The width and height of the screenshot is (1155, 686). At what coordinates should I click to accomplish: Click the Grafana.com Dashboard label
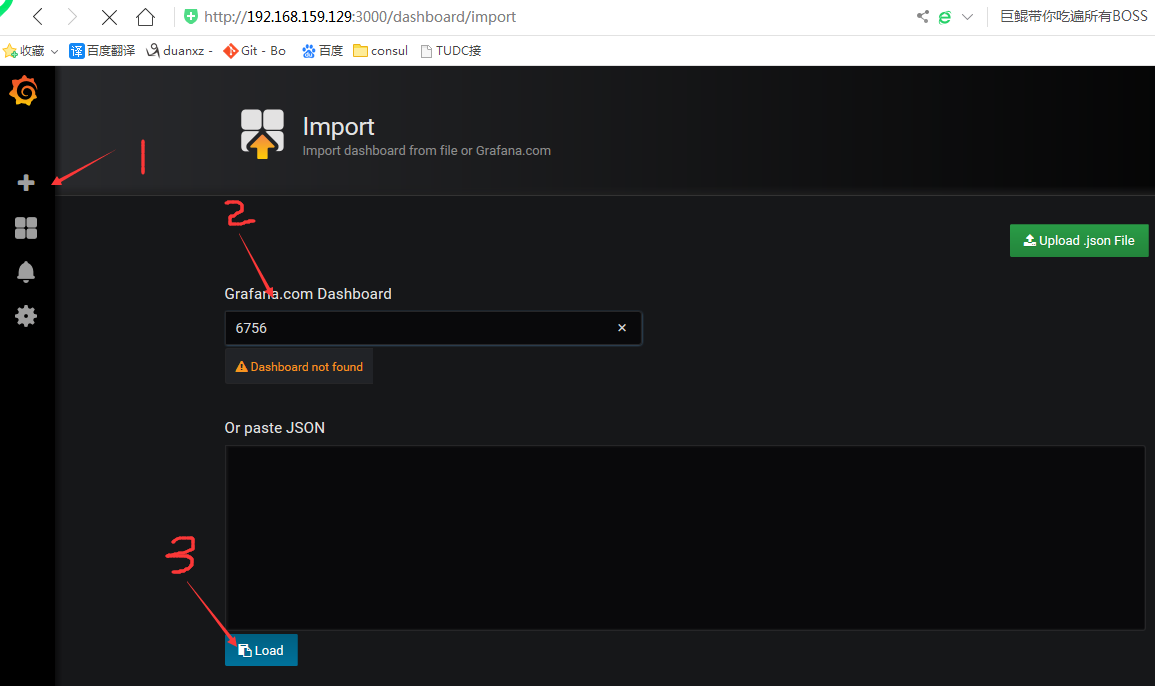[308, 294]
